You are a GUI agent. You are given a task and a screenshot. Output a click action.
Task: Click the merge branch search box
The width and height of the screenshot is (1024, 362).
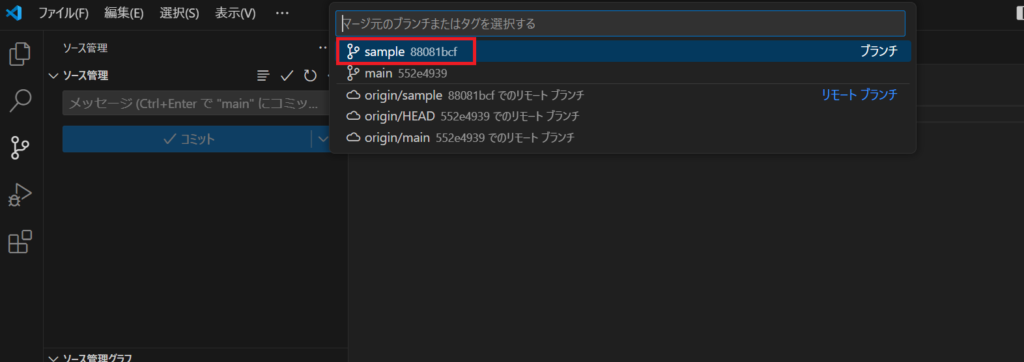(620, 24)
